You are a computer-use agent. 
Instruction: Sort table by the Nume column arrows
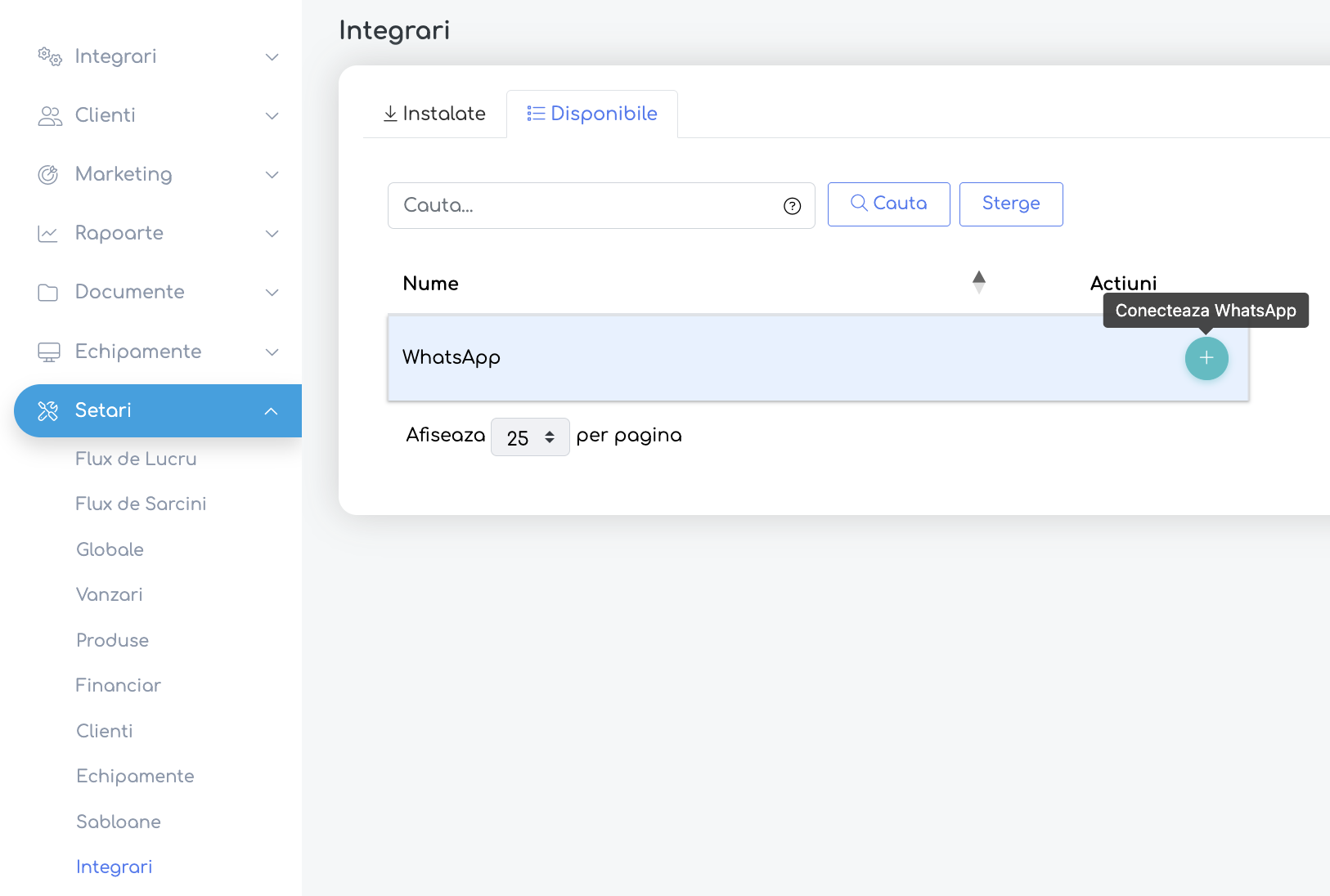click(x=979, y=282)
